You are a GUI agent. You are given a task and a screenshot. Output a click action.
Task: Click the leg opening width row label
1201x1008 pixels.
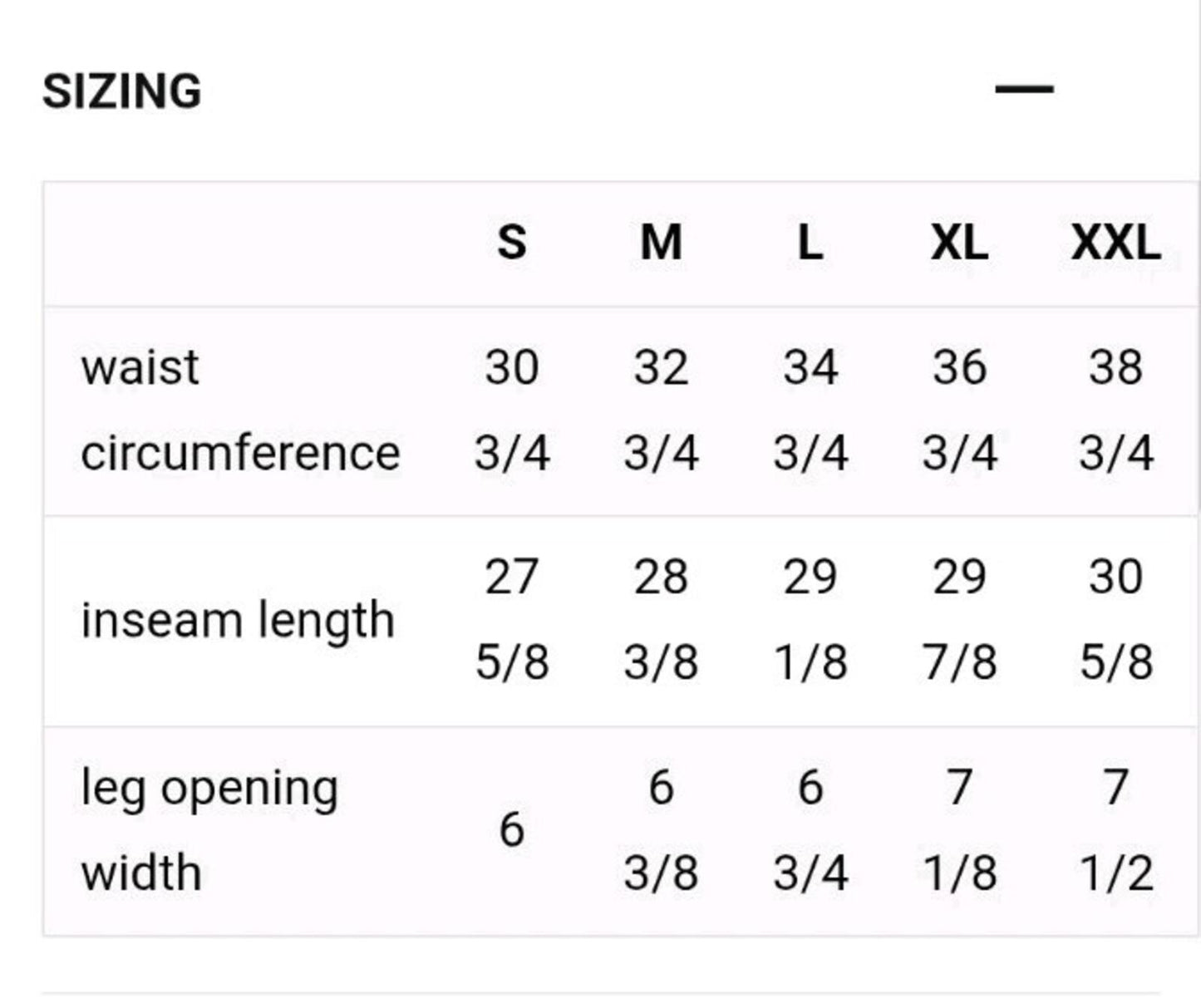click(209, 830)
